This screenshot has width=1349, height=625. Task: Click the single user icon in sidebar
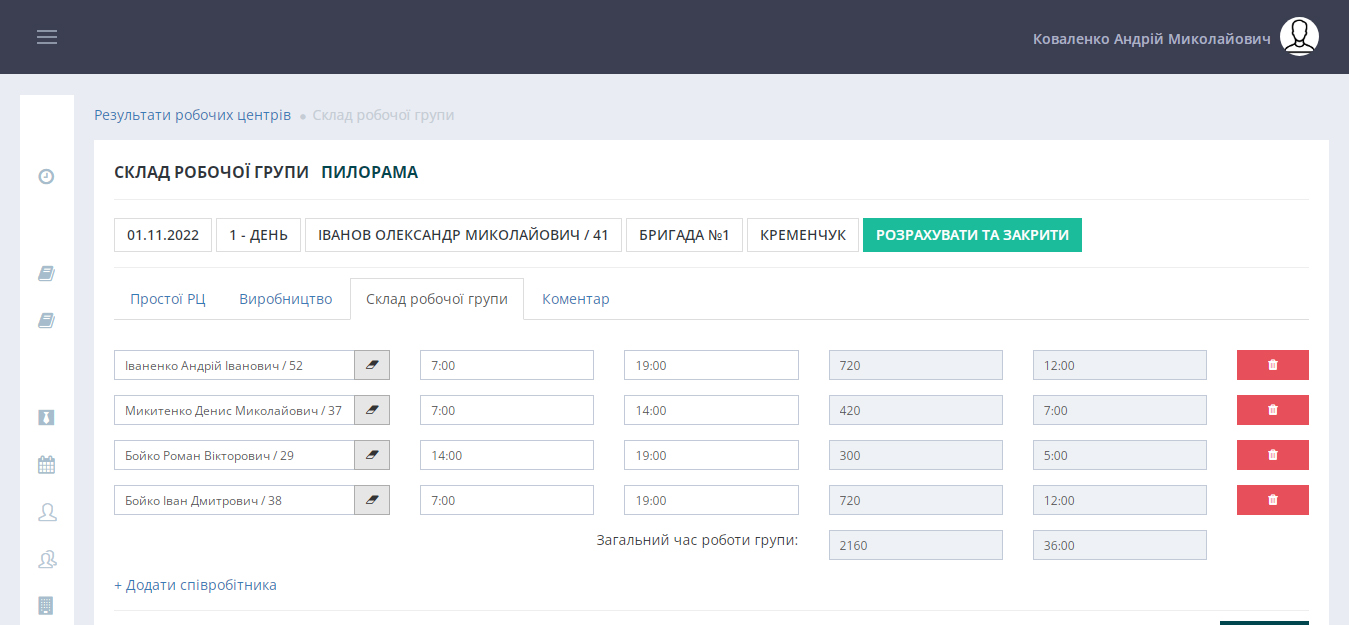coord(46,512)
